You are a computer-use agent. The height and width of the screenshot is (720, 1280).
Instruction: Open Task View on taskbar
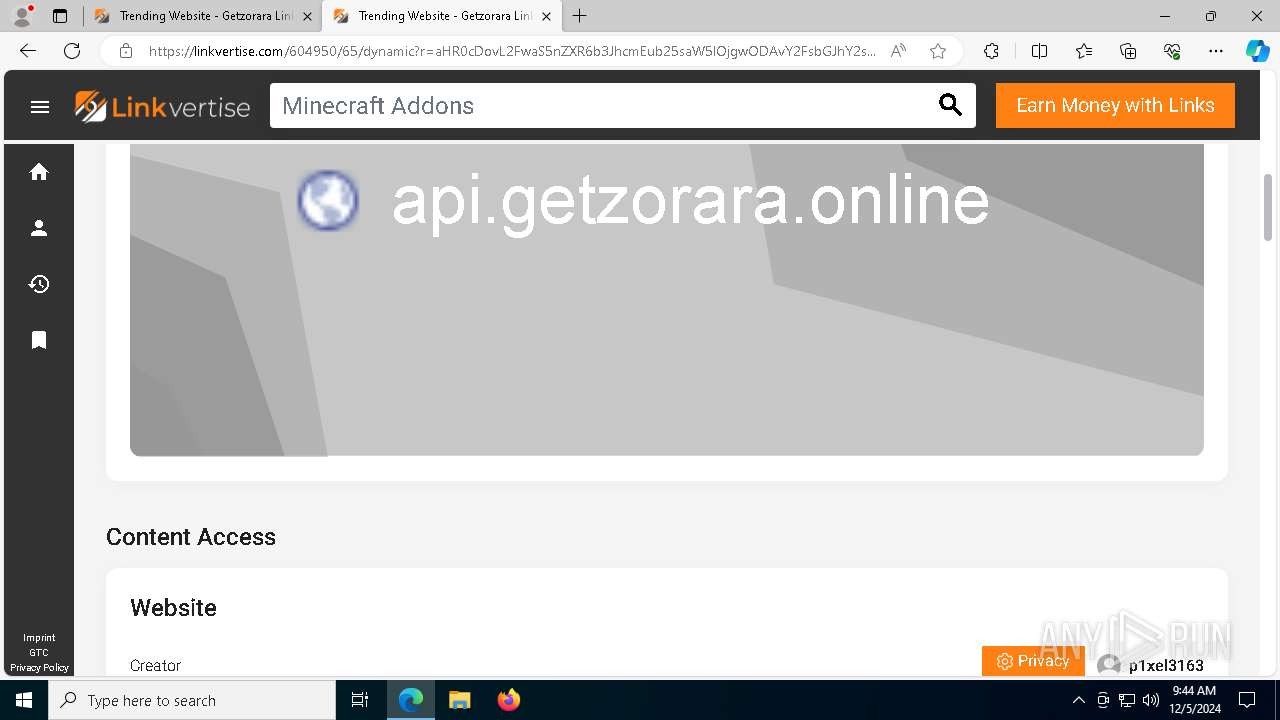coord(360,700)
